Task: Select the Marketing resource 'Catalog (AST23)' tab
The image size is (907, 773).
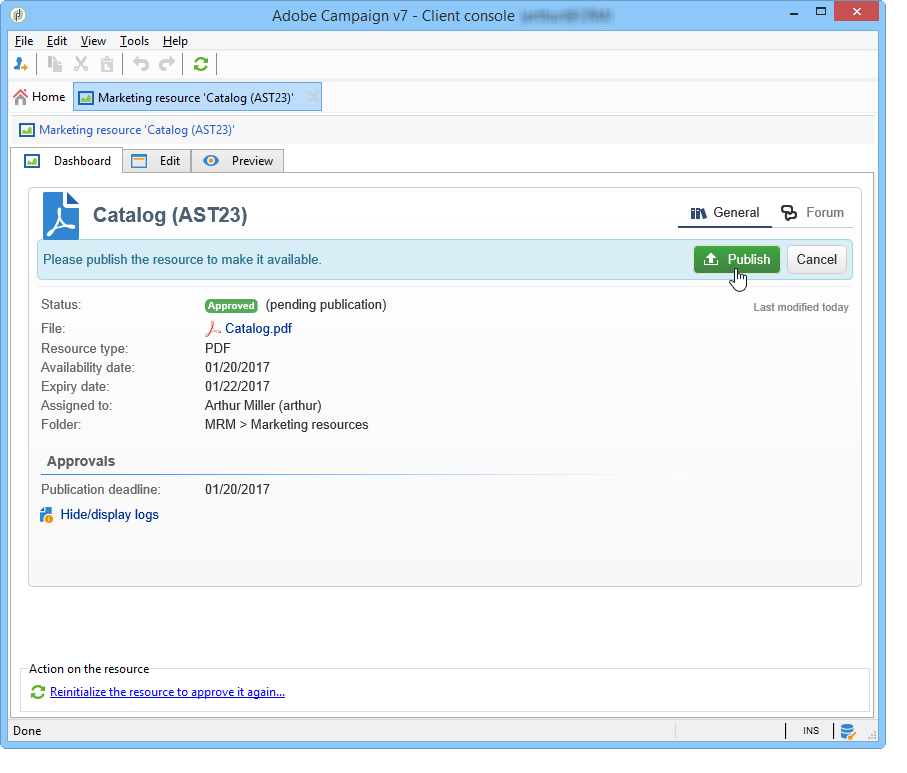Action: tap(197, 97)
